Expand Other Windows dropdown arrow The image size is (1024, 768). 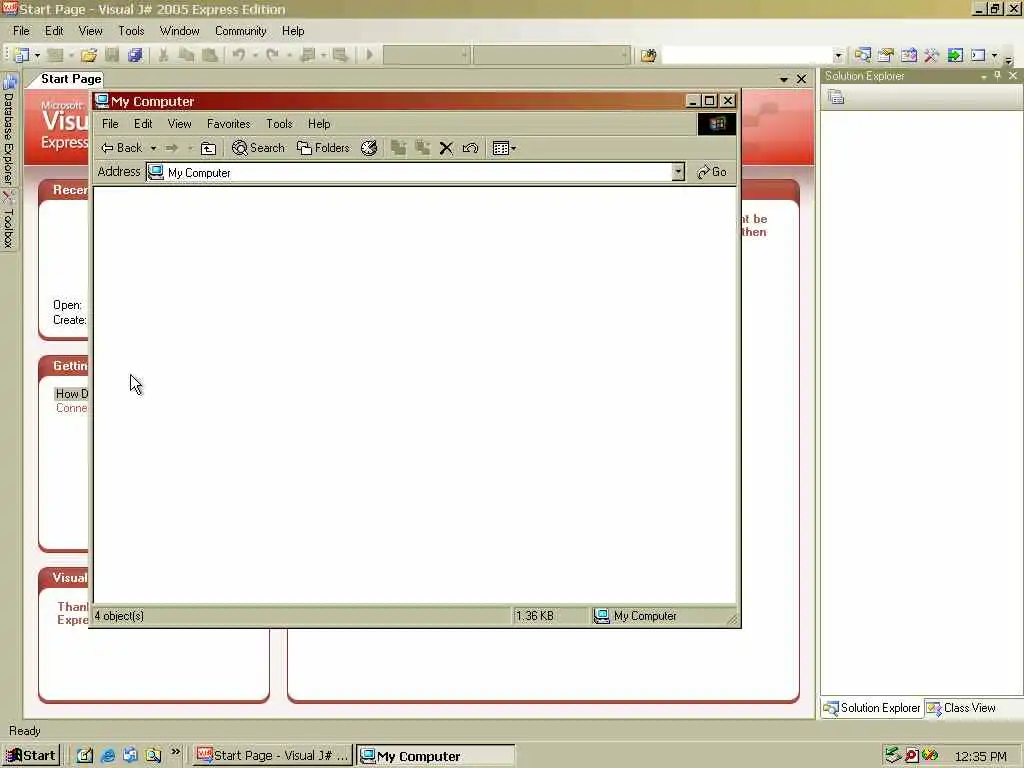coord(995,56)
